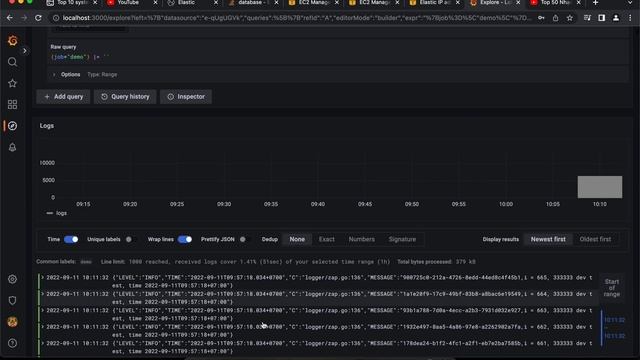
Task: Close the YouTube browser tab
Action: click(x=155, y=2)
